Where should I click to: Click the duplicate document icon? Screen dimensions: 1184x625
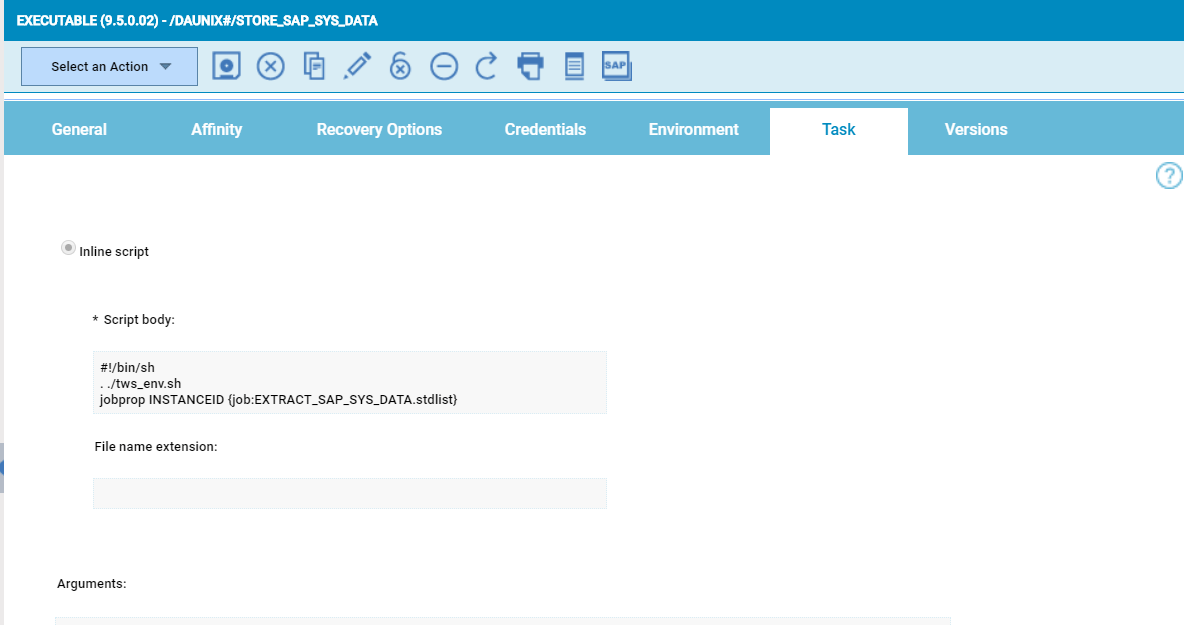[x=314, y=67]
